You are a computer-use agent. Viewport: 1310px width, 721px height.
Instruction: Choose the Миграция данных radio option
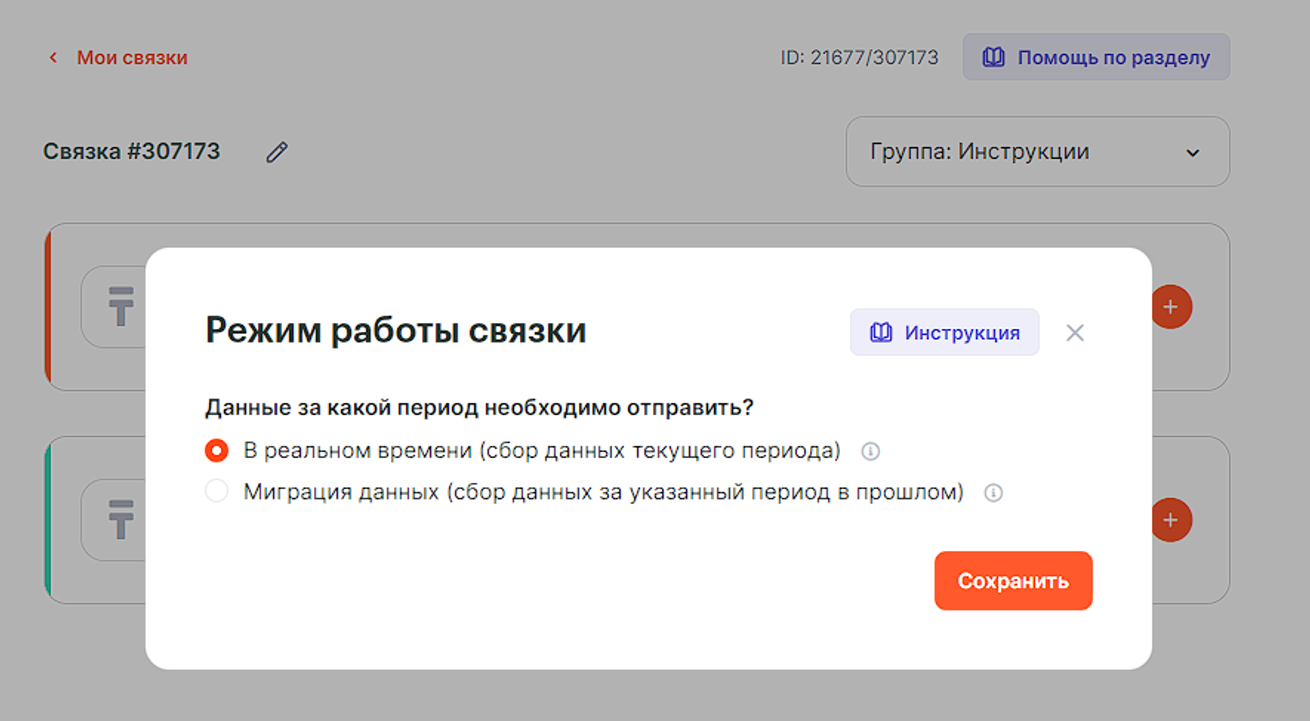[x=217, y=492]
